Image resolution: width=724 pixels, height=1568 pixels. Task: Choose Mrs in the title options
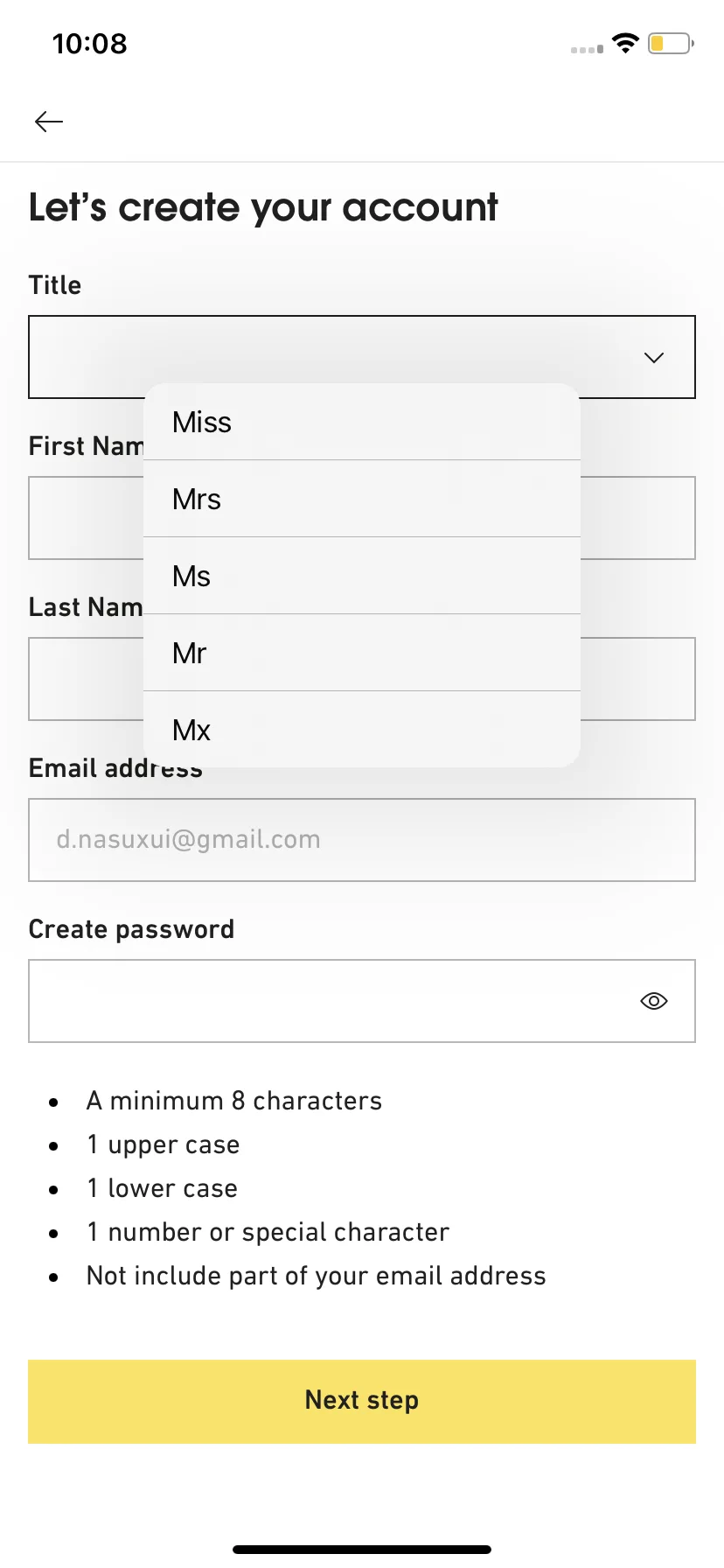click(362, 499)
